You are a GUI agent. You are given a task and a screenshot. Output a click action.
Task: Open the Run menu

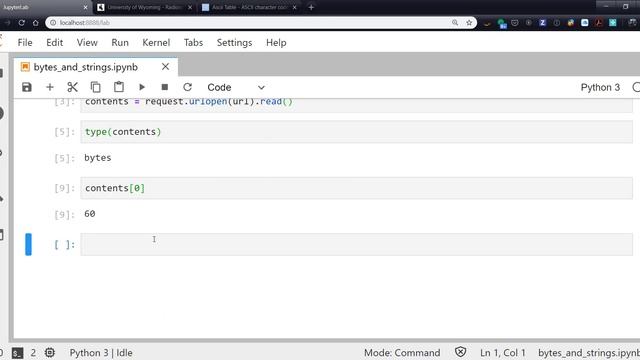click(x=120, y=42)
